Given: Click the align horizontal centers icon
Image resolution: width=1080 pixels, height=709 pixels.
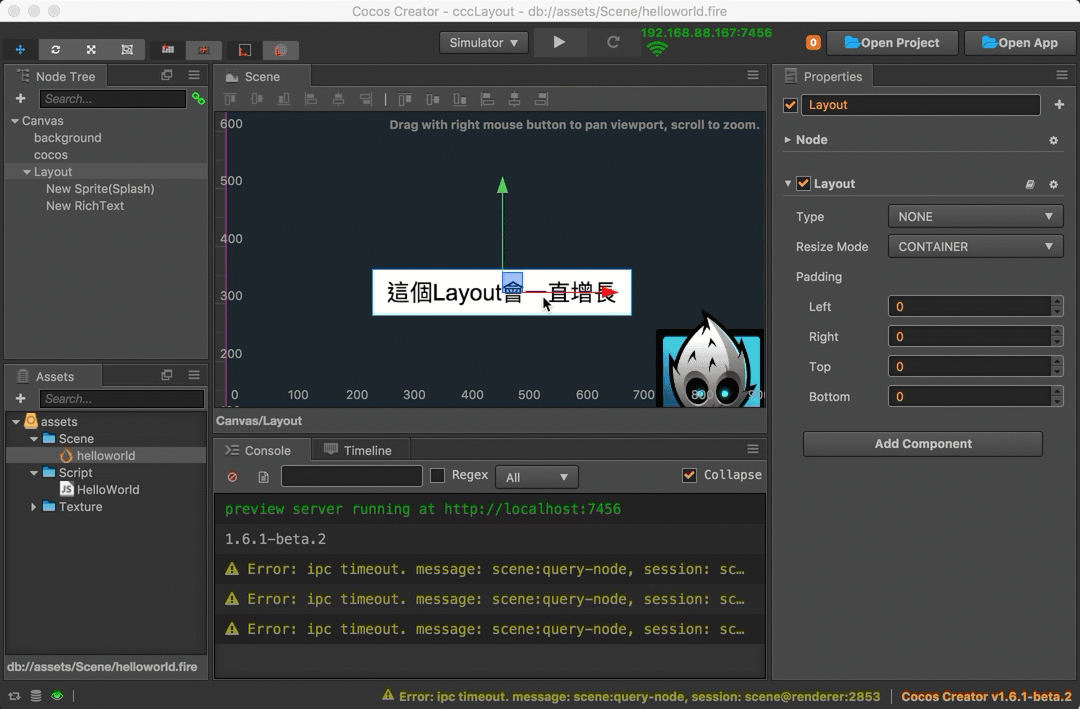Looking at the screenshot, I should [x=338, y=99].
